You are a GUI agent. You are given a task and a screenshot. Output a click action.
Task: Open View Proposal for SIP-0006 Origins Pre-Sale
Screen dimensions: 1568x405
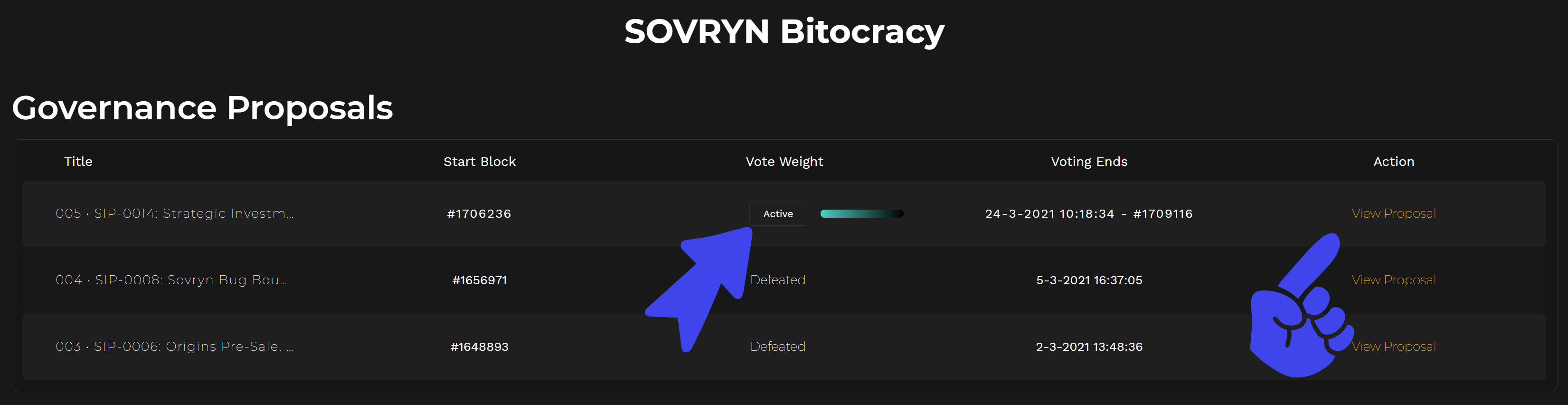click(1393, 346)
